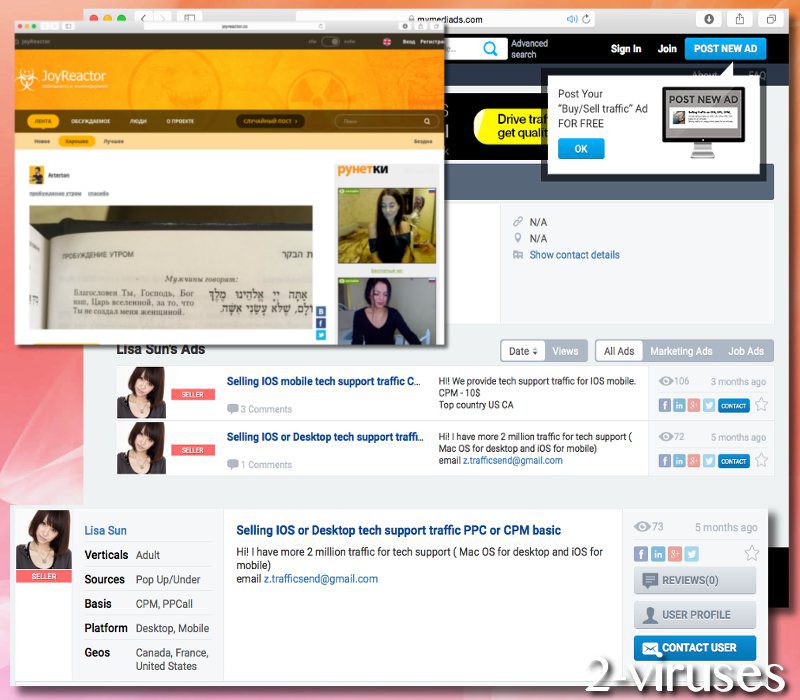Image resolution: width=800 pixels, height=700 pixels.
Task: Contact seller of the first ad (106 views)
Action: [x=734, y=406]
